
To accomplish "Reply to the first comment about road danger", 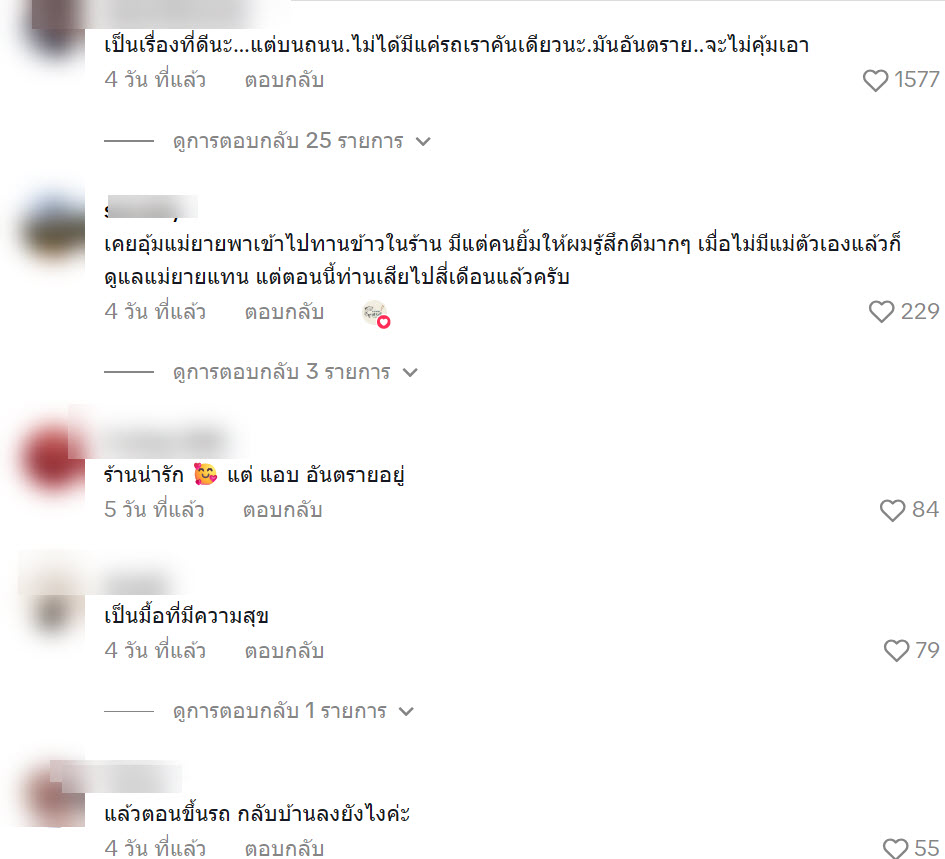I will (x=284, y=80).
